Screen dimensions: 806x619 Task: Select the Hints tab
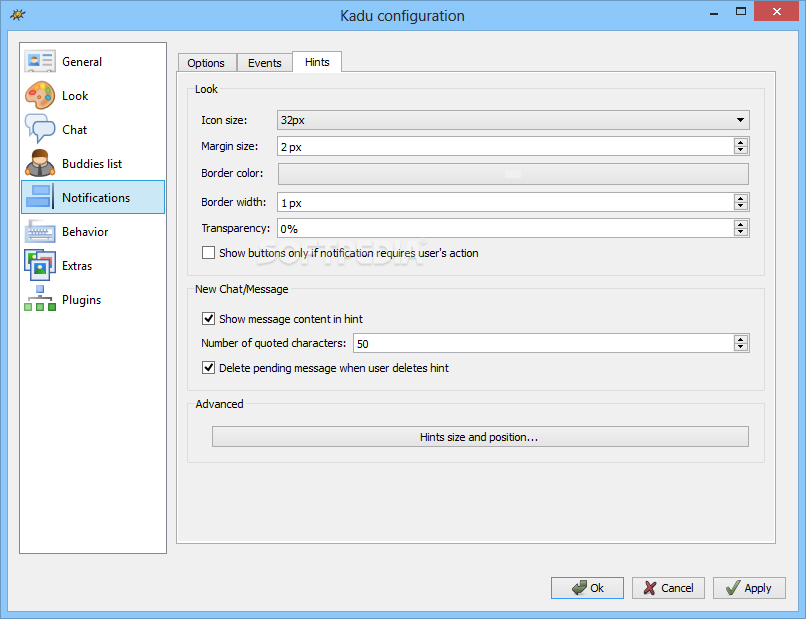coord(317,62)
